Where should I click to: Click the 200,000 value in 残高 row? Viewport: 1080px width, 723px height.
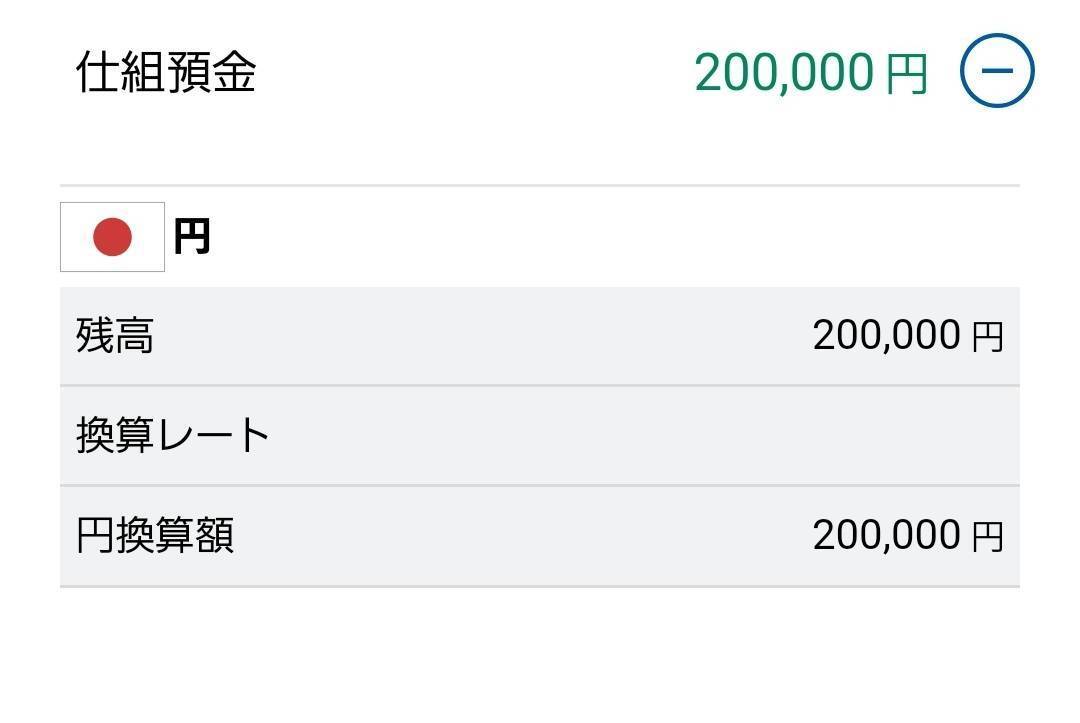886,335
